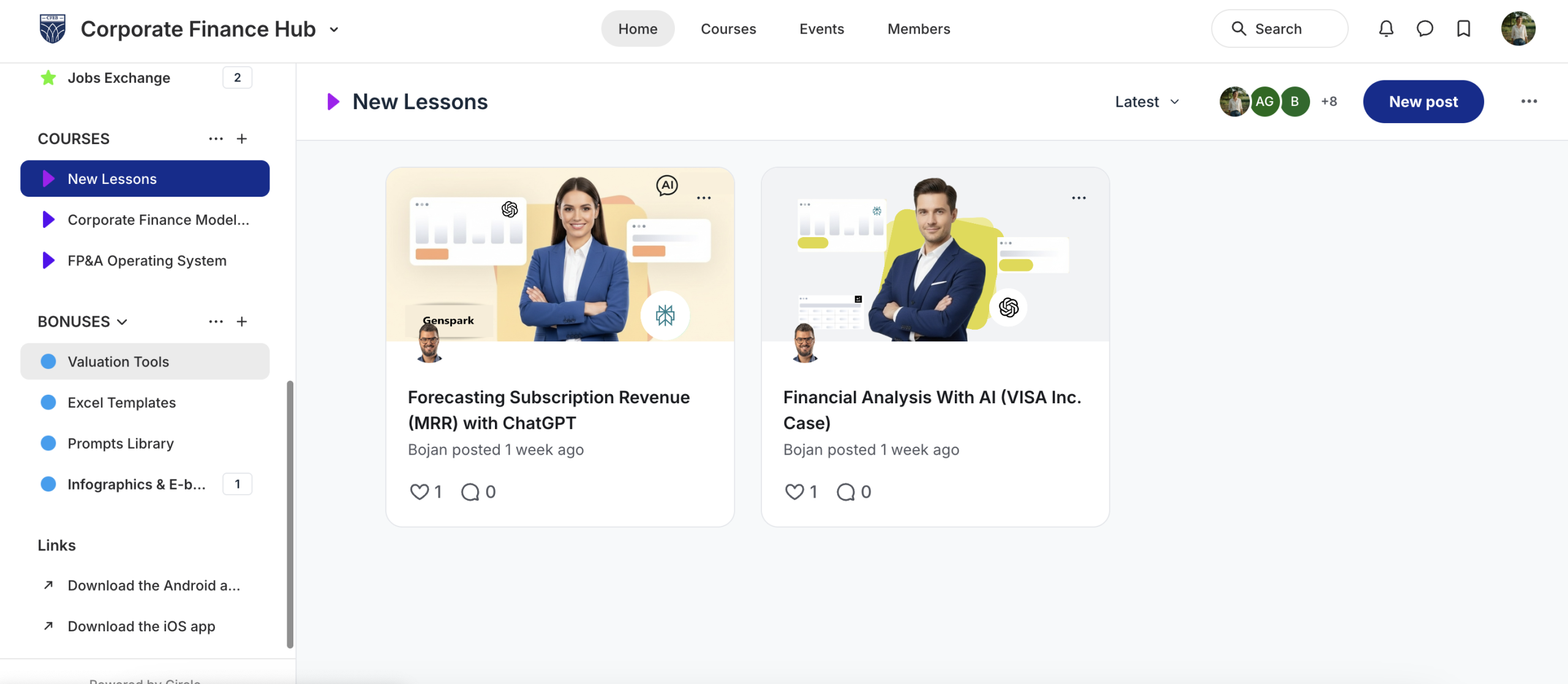Open the notifications bell icon

(x=1386, y=29)
